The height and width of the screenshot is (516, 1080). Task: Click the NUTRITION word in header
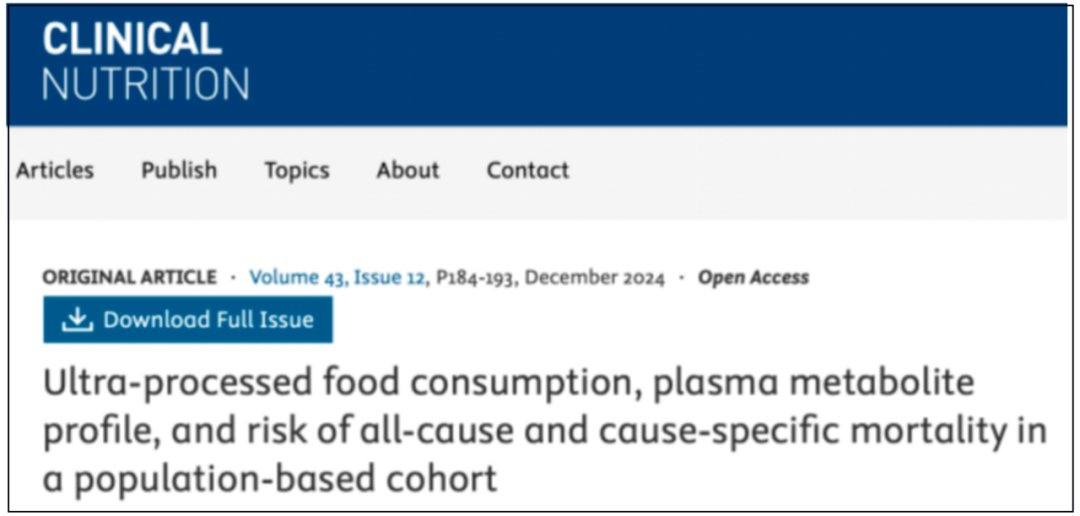coord(145,84)
